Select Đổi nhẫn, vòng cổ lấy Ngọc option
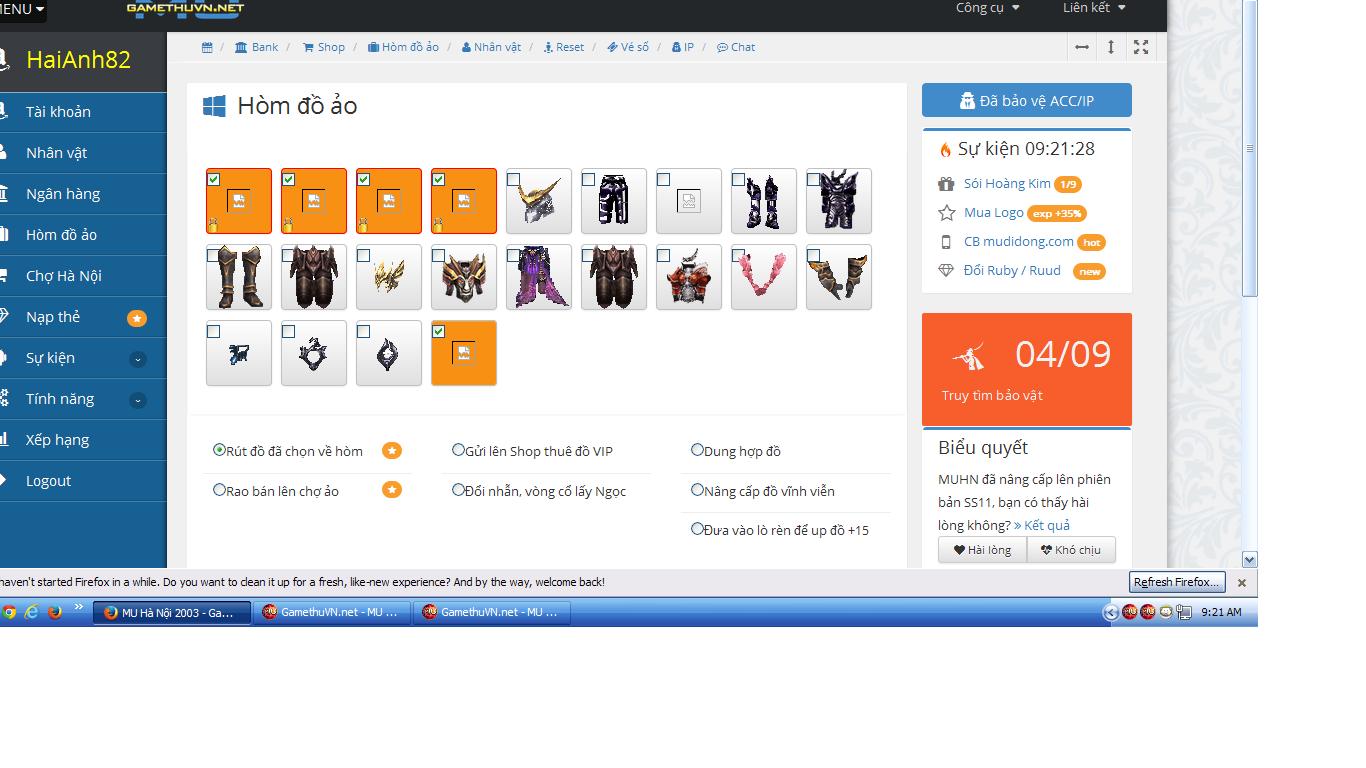 pyautogui.click(x=458, y=490)
